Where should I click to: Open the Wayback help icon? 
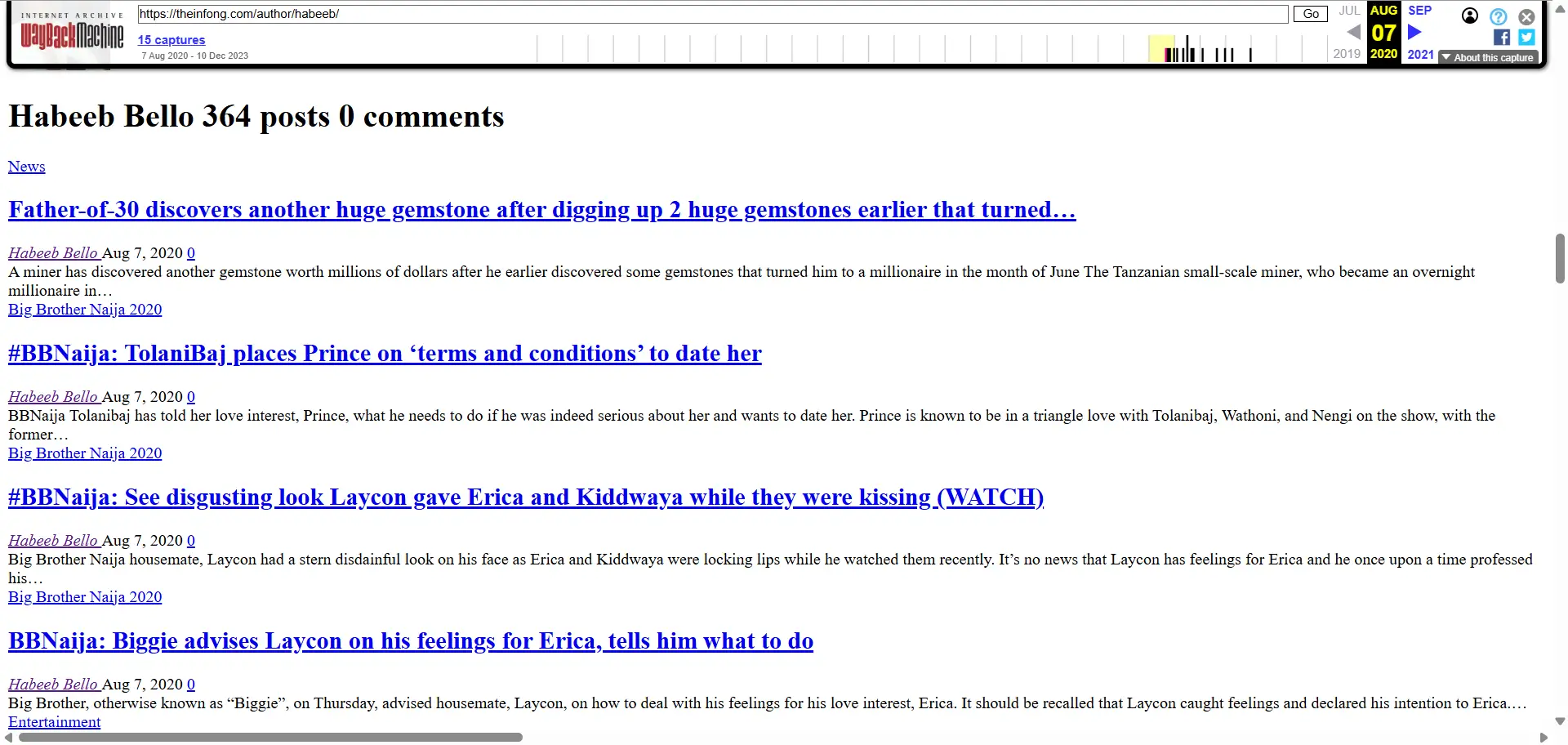[x=1498, y=16]
